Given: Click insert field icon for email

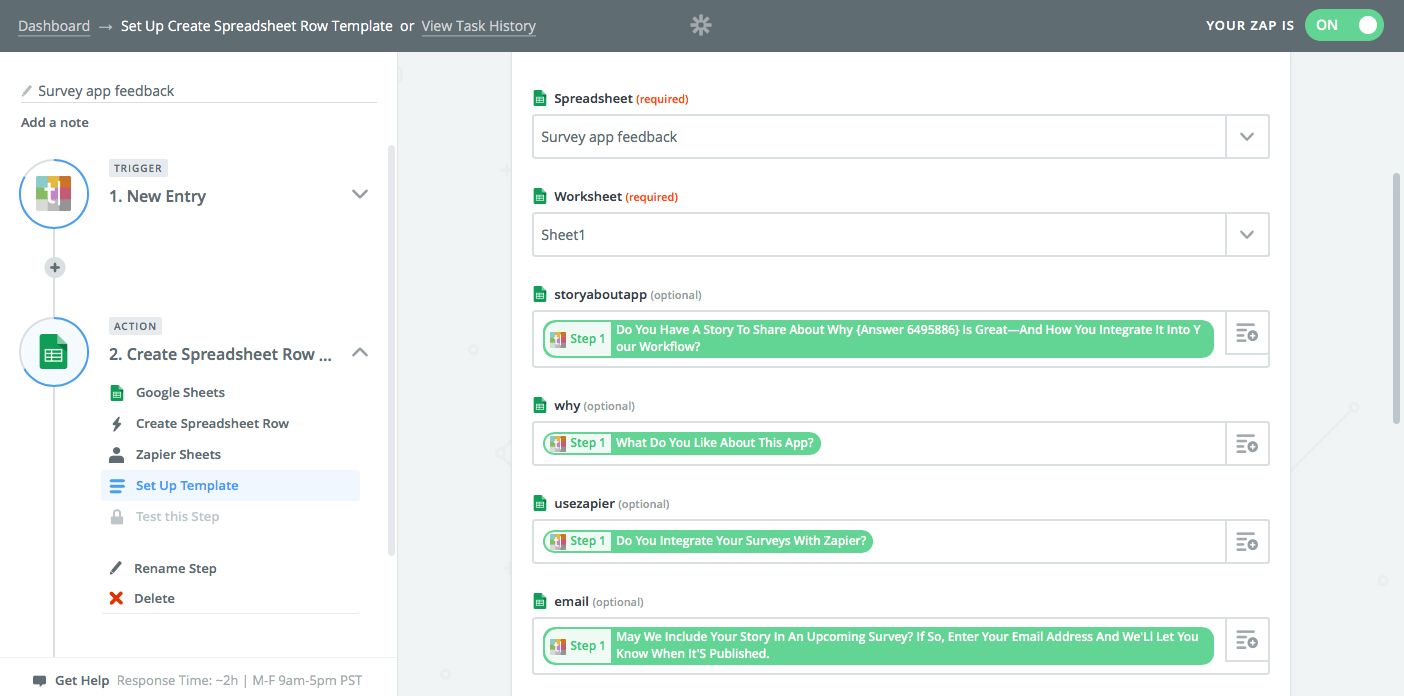Looking at the screenshot, I should point(1247,645).
